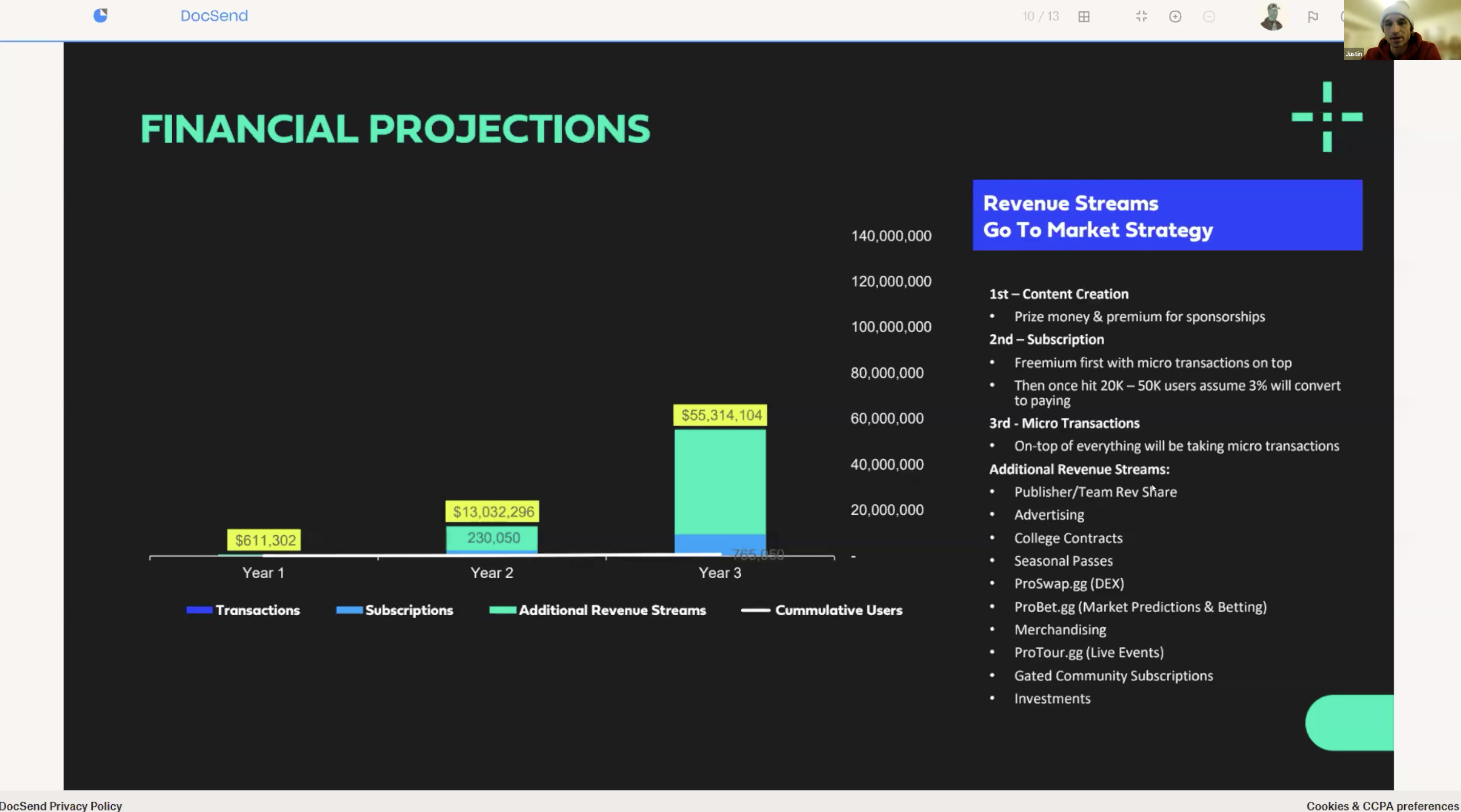Click the Year 3 green revenue bar
Viewport: 1461px width, 812px height.
pos(720,482)
